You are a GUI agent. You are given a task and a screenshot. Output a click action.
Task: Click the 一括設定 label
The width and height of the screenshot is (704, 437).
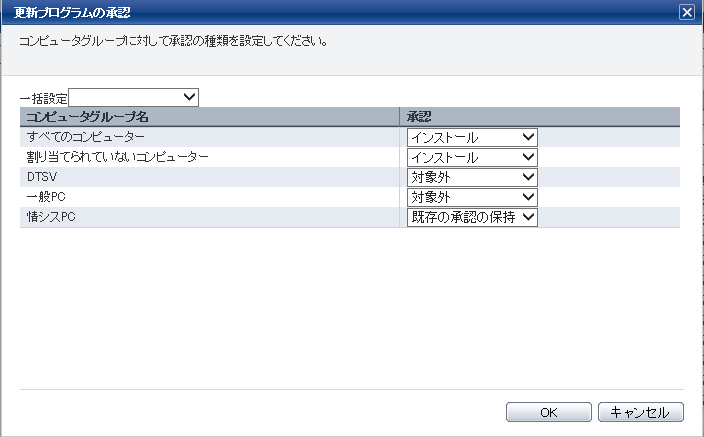pos(44,98)
